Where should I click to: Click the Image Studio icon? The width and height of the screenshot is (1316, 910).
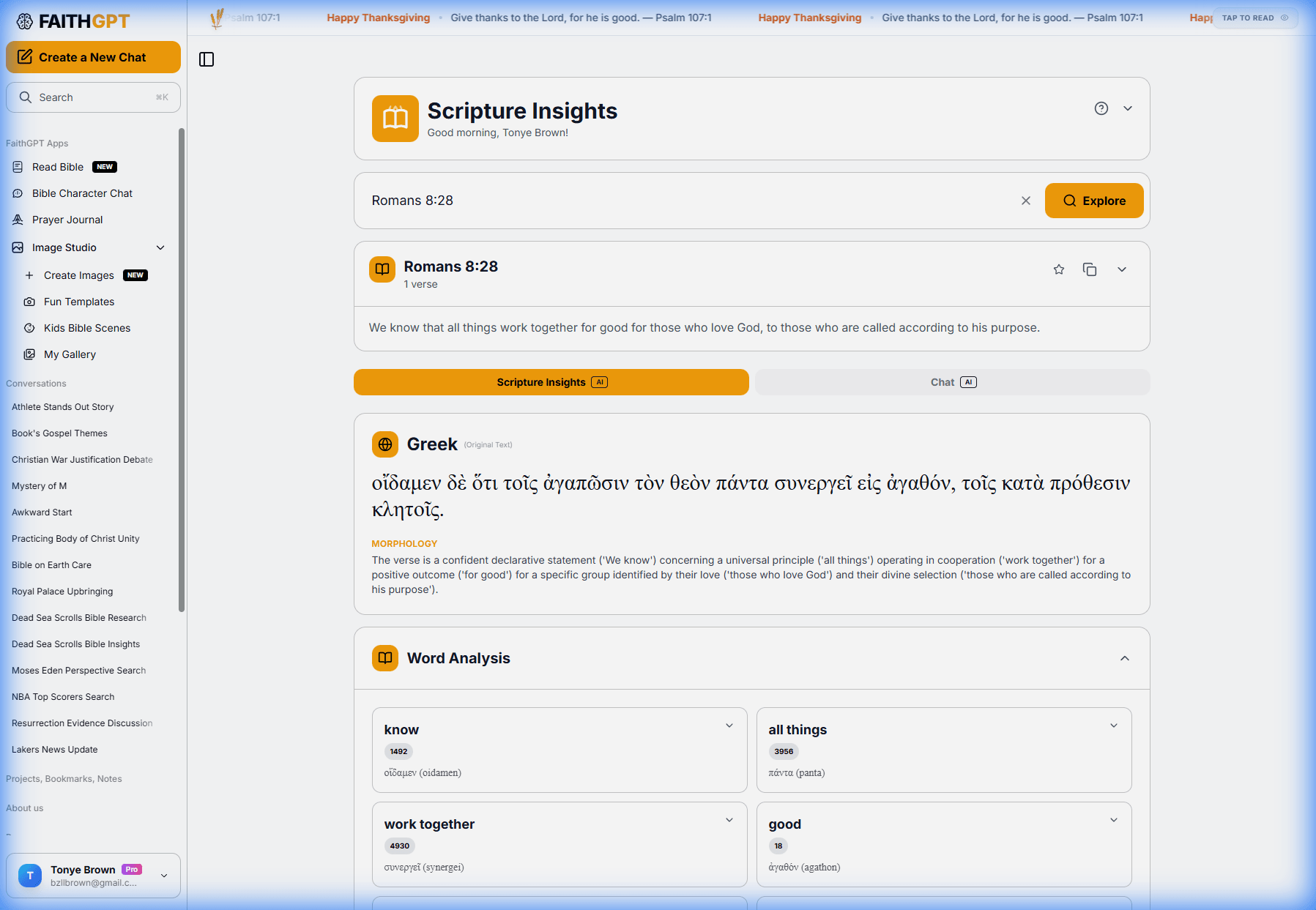[18, 247]
